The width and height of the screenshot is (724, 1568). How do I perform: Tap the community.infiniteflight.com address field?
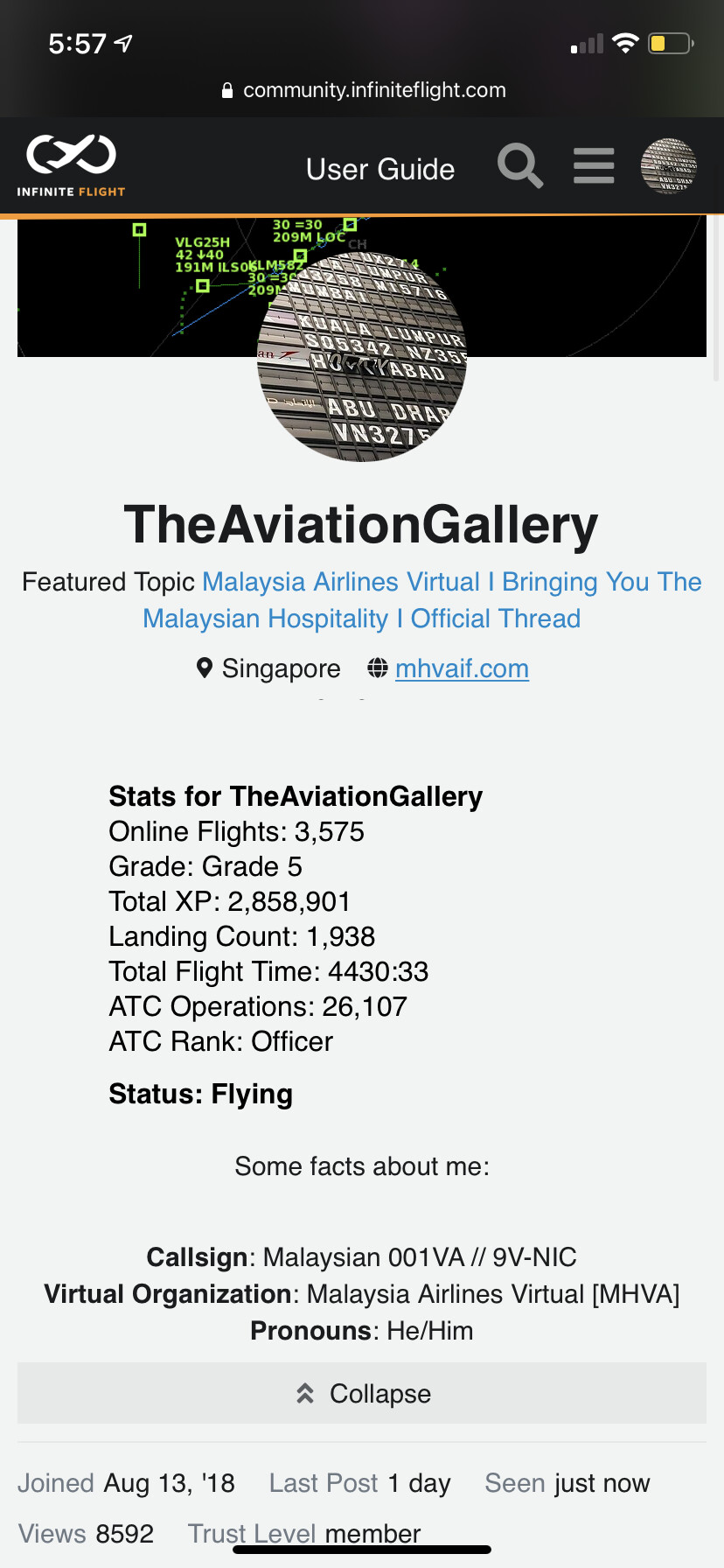(x=374, y=90)
